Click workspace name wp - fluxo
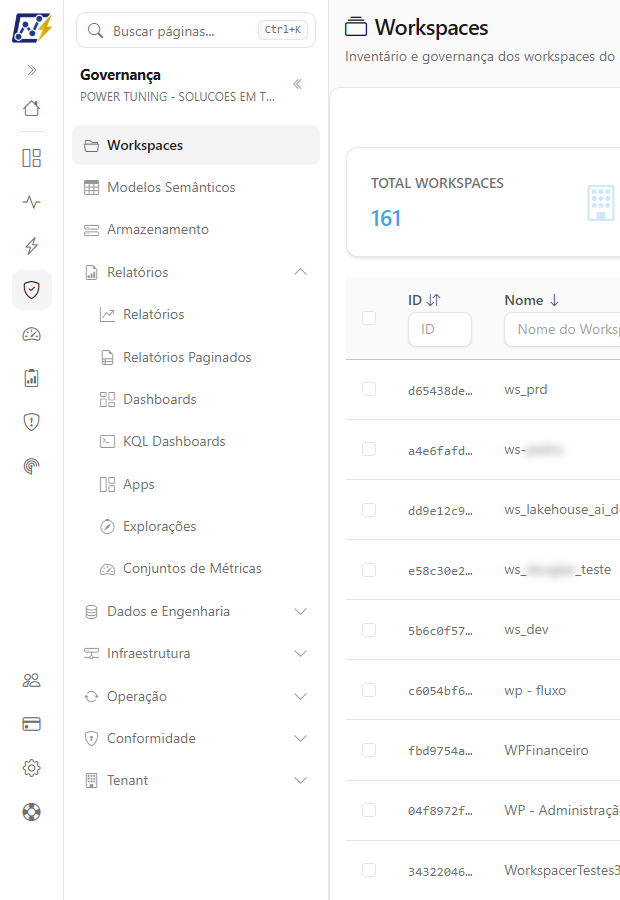 pyautogui.click(x=535, y=690)
